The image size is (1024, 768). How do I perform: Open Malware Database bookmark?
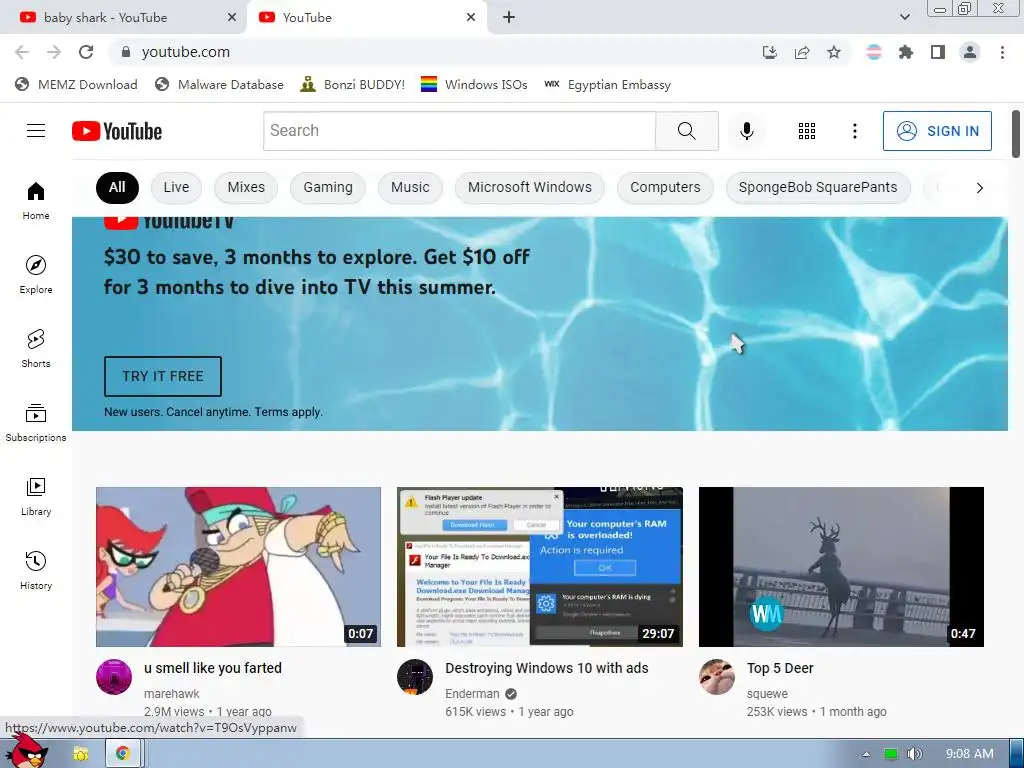click(219, 84)
